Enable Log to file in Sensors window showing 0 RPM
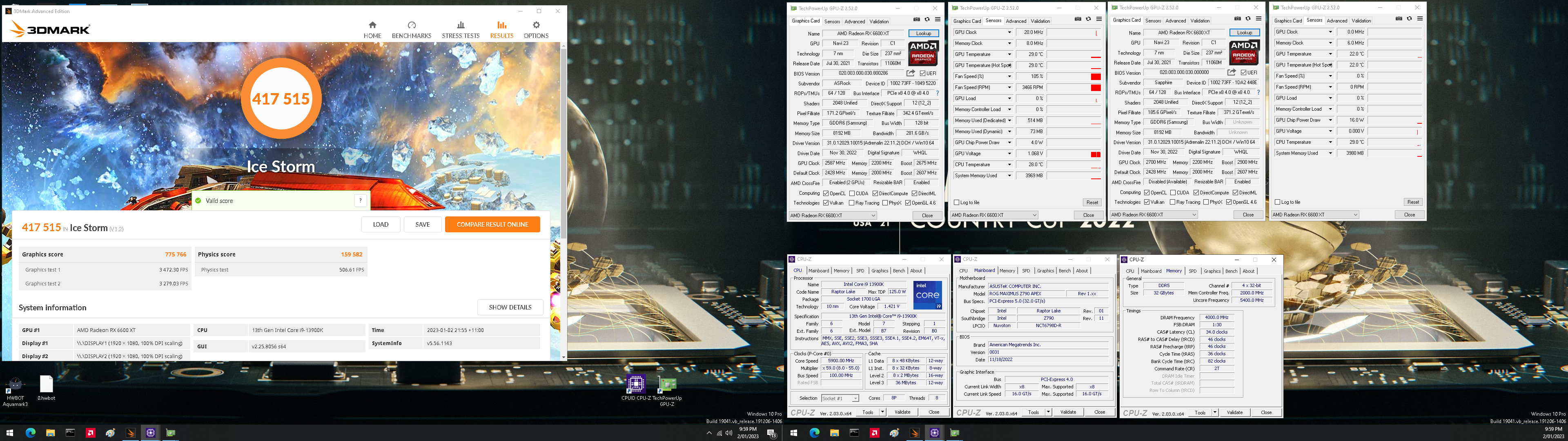Image resolution: width=1568 pixels, height=441 pixels. pyautogui.click(x=1278, y=202)
